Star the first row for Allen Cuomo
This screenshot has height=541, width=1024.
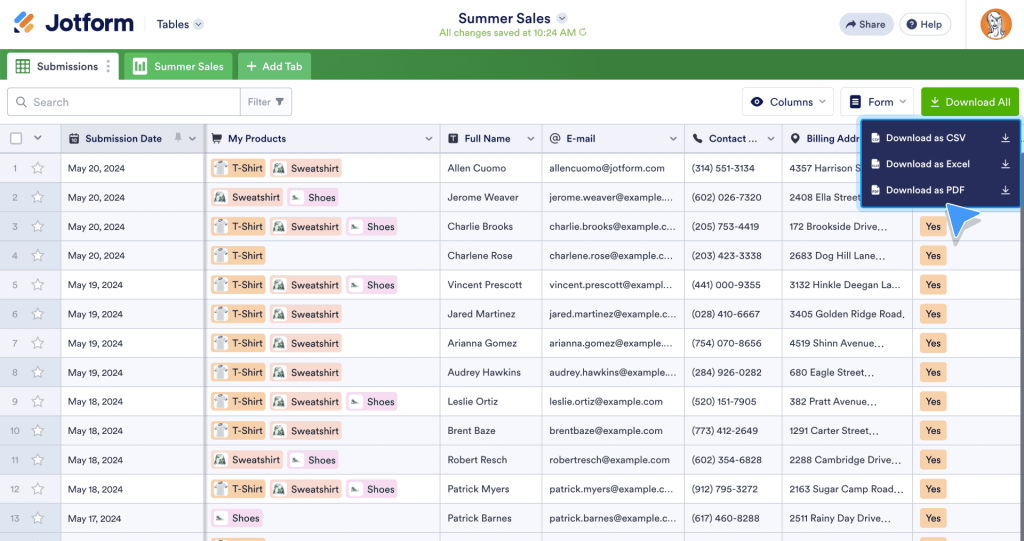38,168
